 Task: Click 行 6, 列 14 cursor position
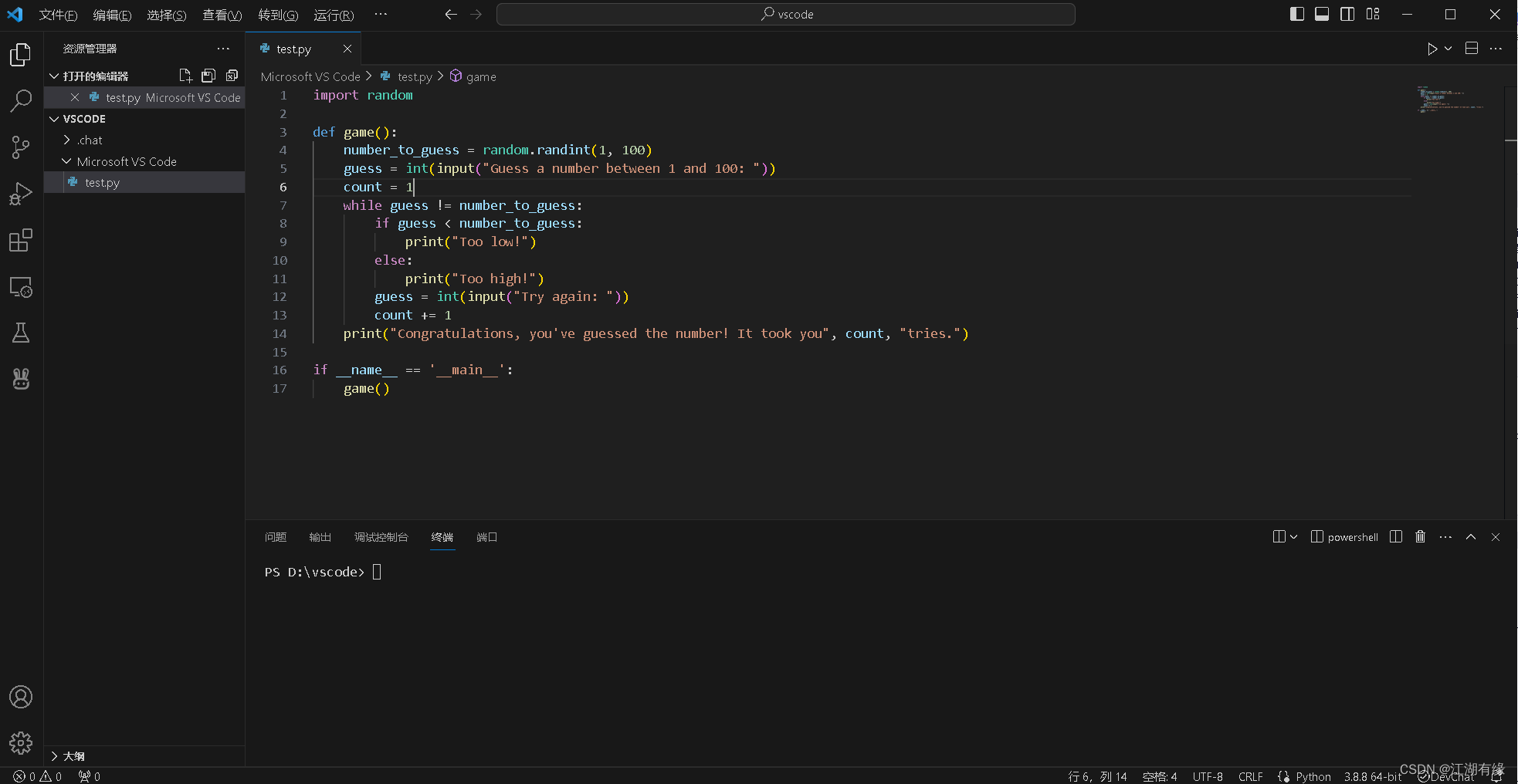click(1097, 776)
